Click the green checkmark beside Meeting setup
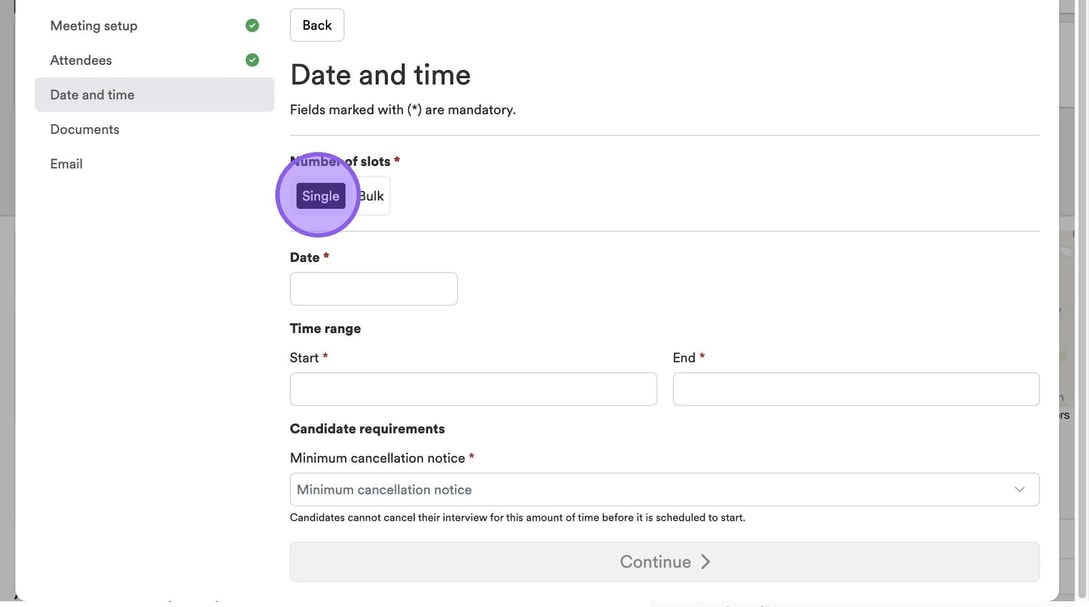The width and height of the screenshot is (1089, 607). (x=252, y=26)
